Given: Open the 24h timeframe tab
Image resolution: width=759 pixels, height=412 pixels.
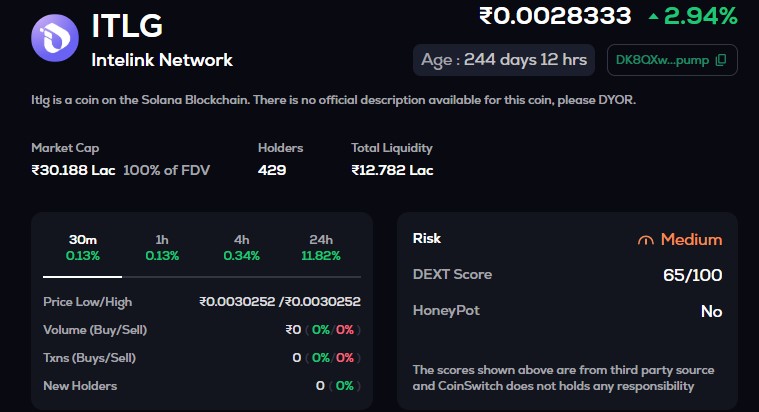Looking at the screenshot, I should 321,247.
